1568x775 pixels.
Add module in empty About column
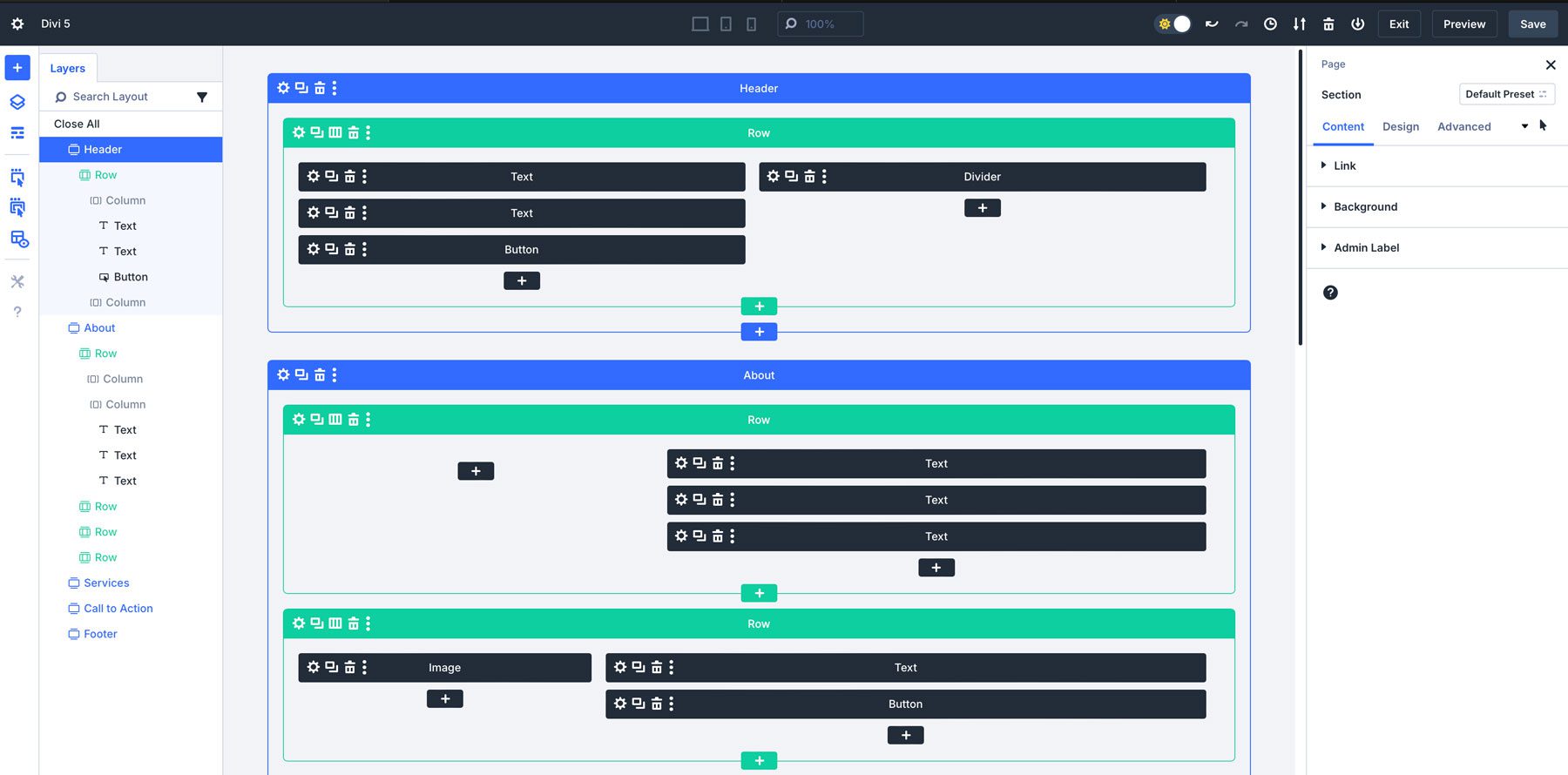point(476,471)
